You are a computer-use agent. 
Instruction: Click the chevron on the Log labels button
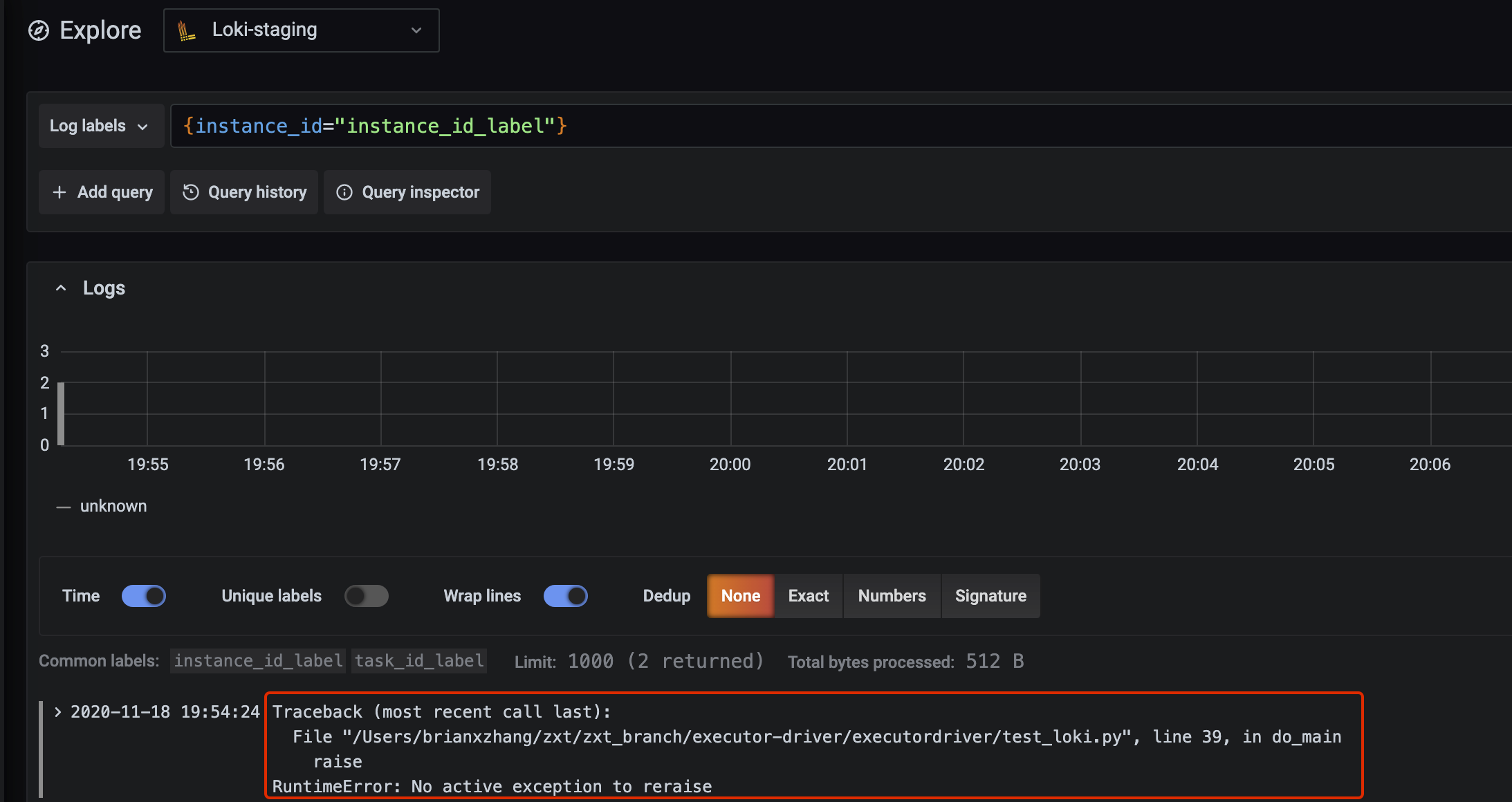pos(143,125)
